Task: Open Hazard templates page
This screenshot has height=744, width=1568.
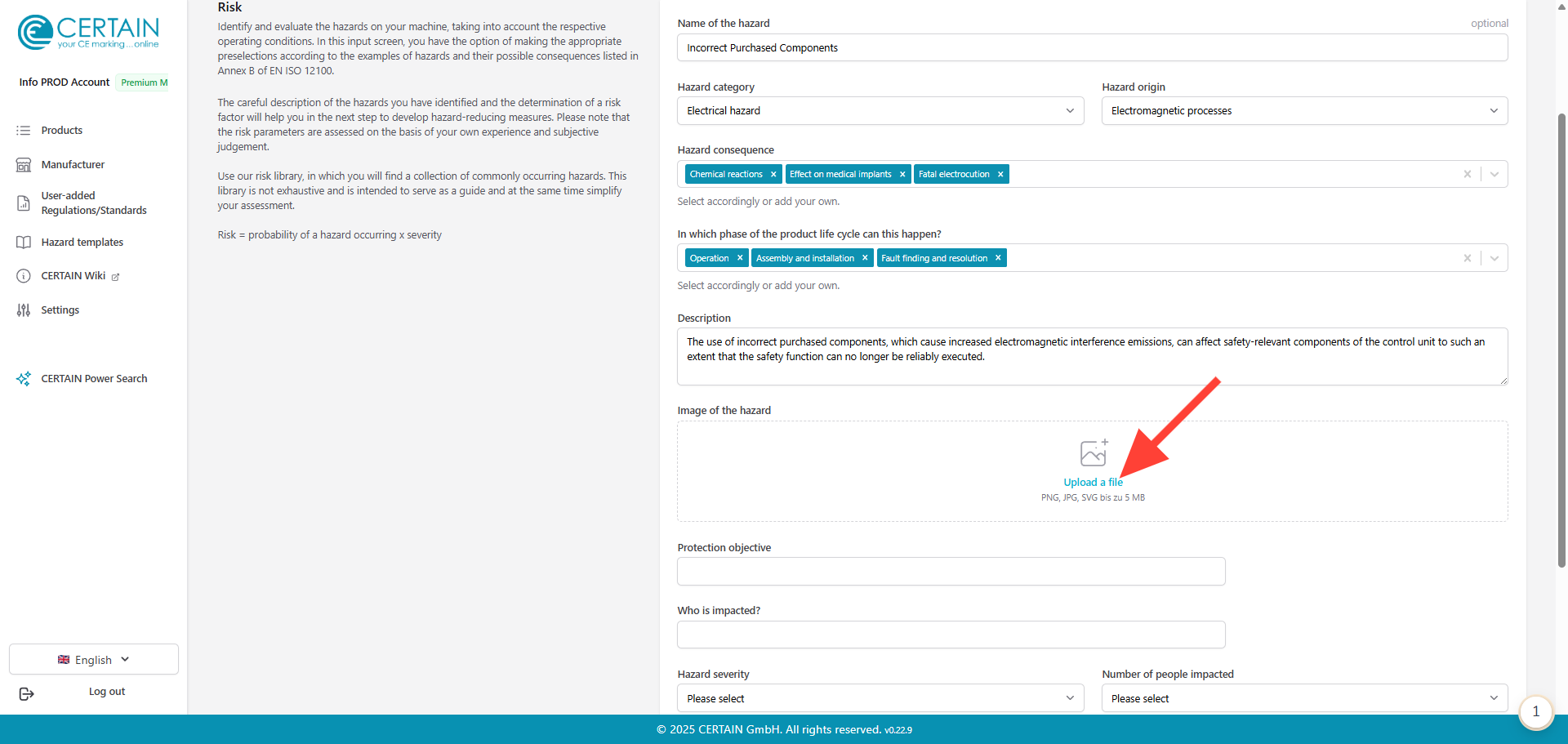Action: (x=82, y=243)
